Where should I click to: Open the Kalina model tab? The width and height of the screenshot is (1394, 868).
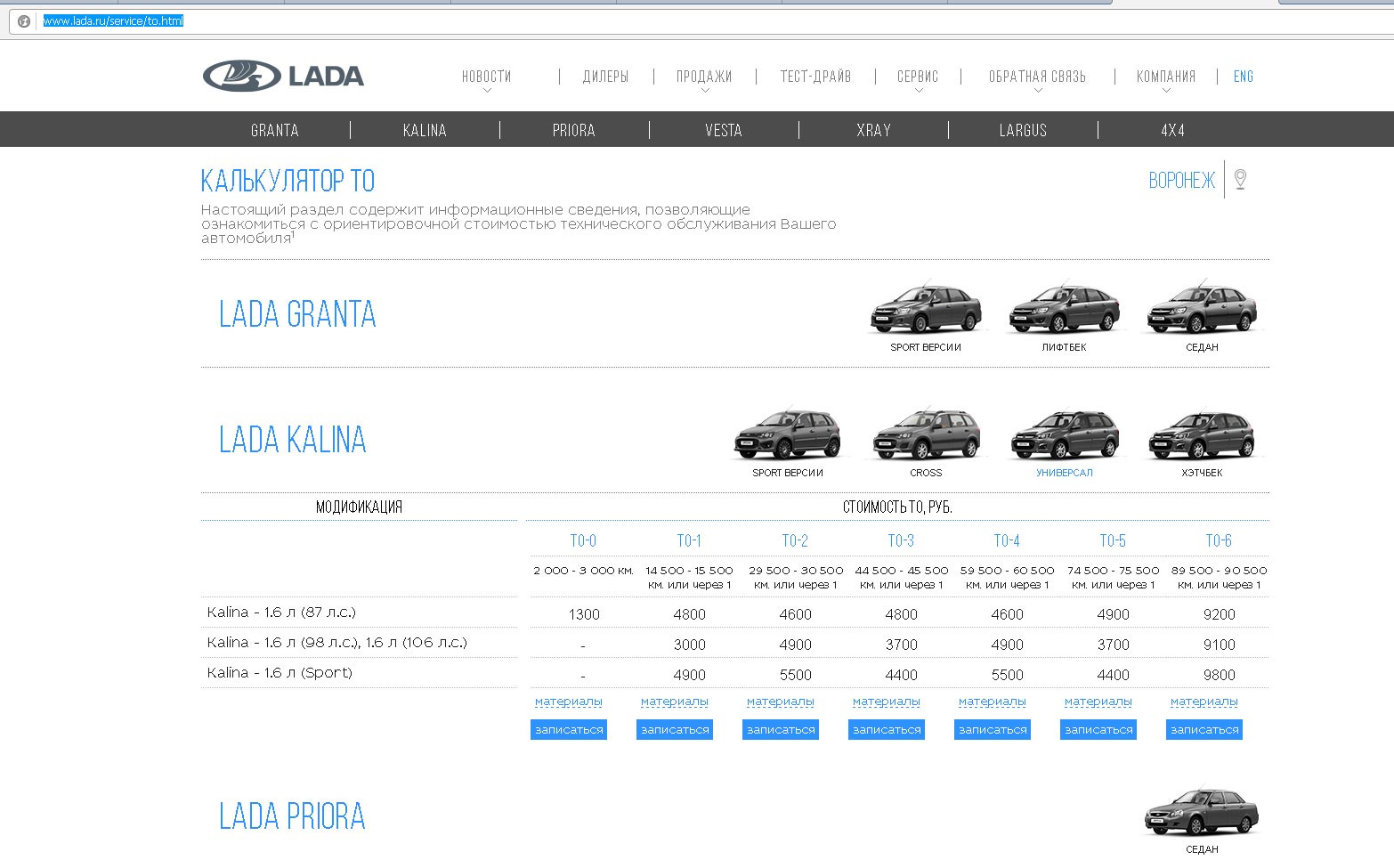[x=425, y=130]
